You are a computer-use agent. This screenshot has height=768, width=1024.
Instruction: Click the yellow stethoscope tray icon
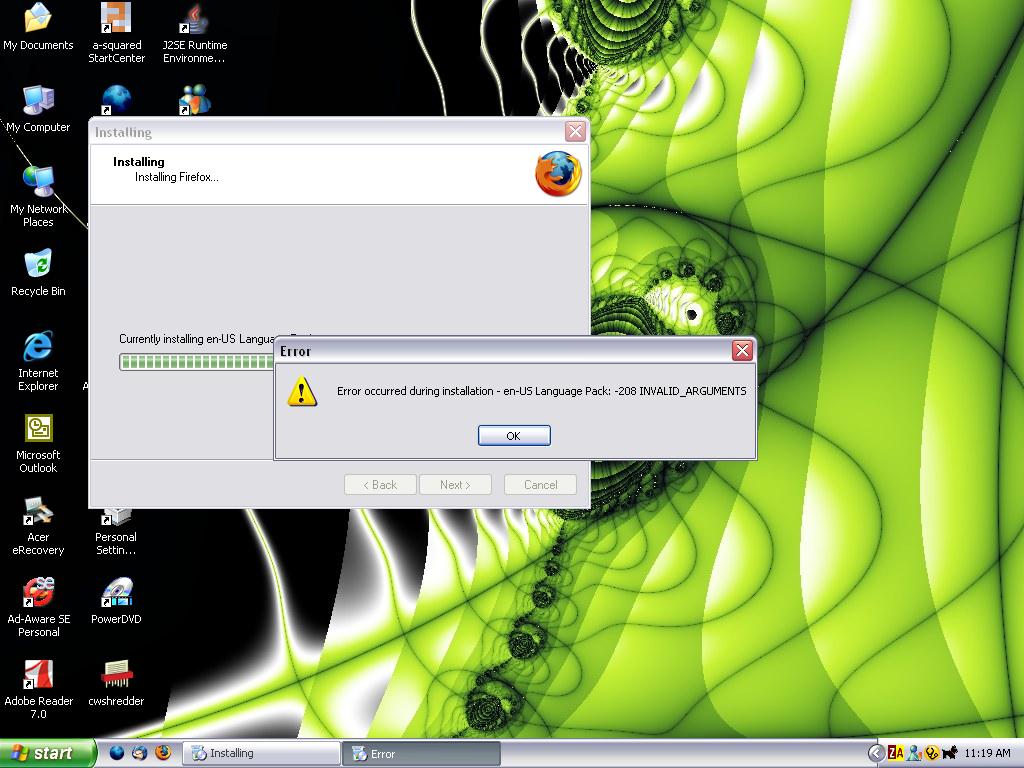coord(932,754)
